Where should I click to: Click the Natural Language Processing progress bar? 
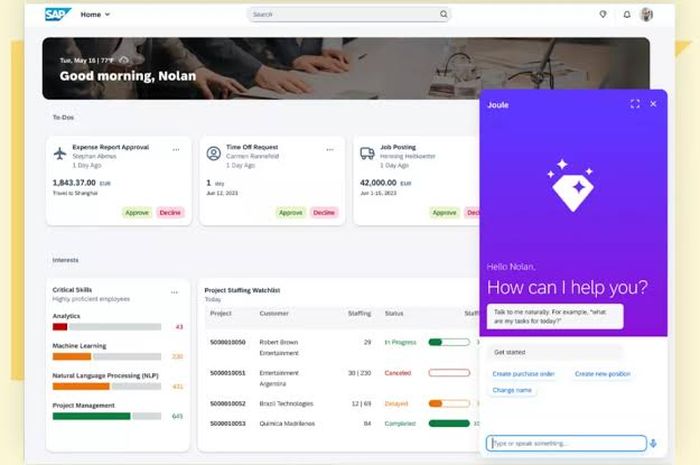coord(107,386)
